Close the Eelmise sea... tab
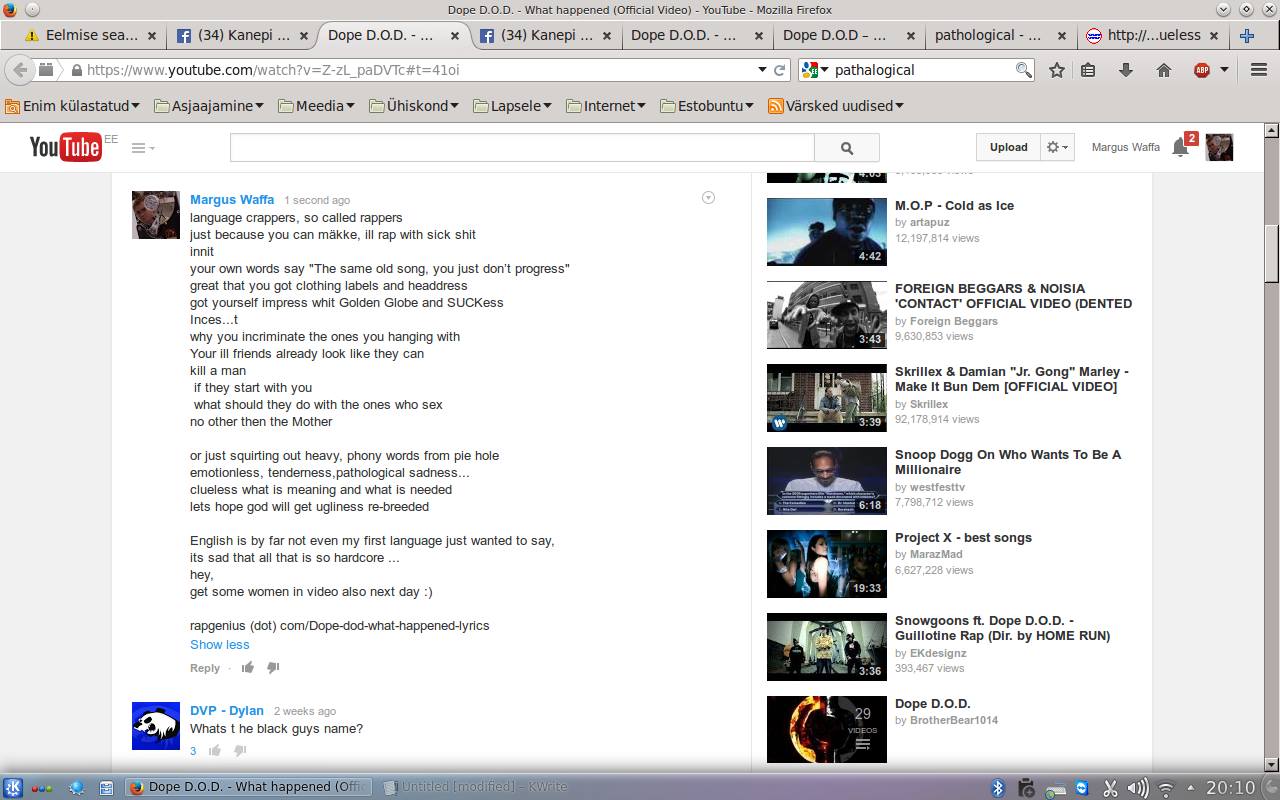This screenshot has height=800, width=1280. point(152,35)
